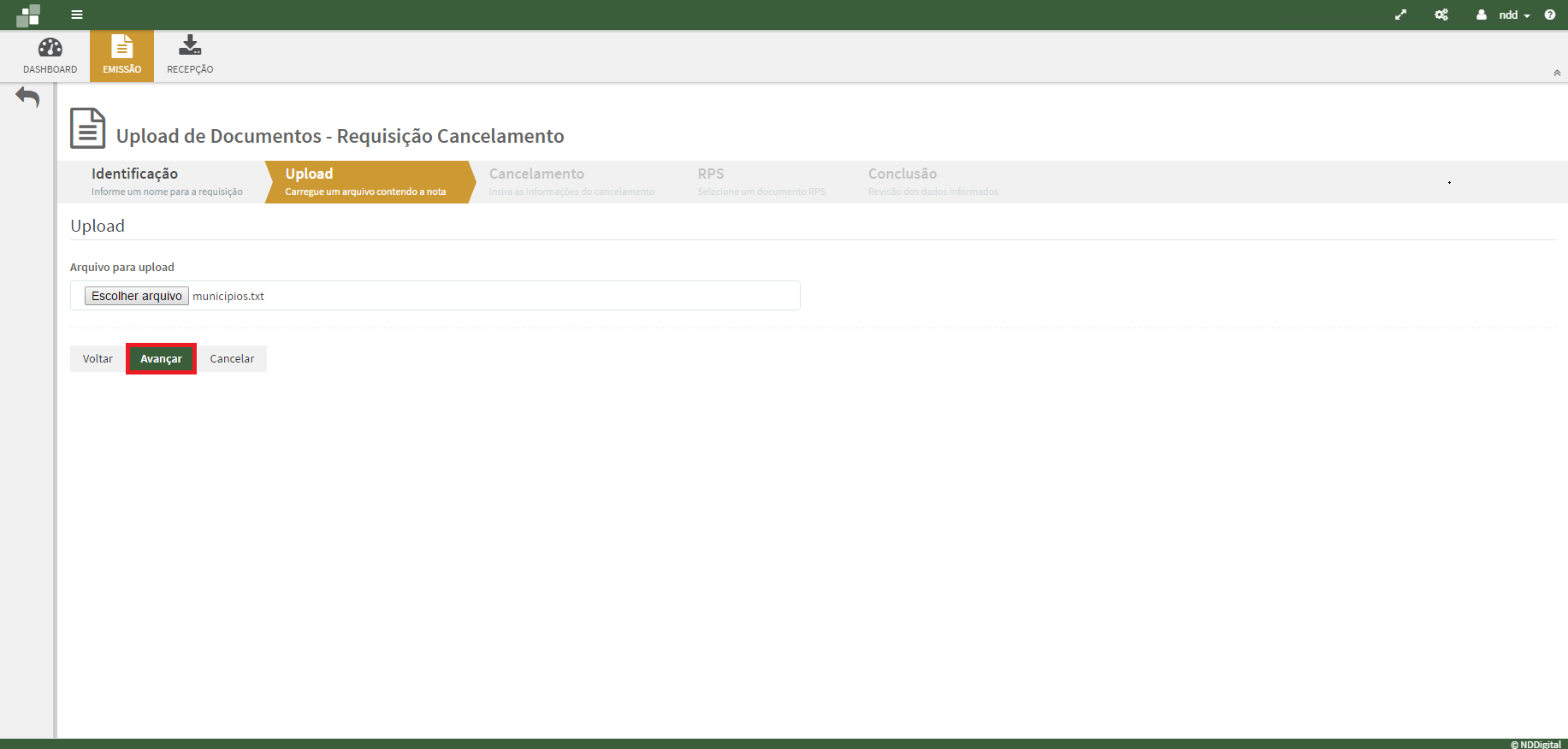The height and width of the screenshot is (749, 1568).
Task: Open the Recepção section
Action: tap(190, 56)
